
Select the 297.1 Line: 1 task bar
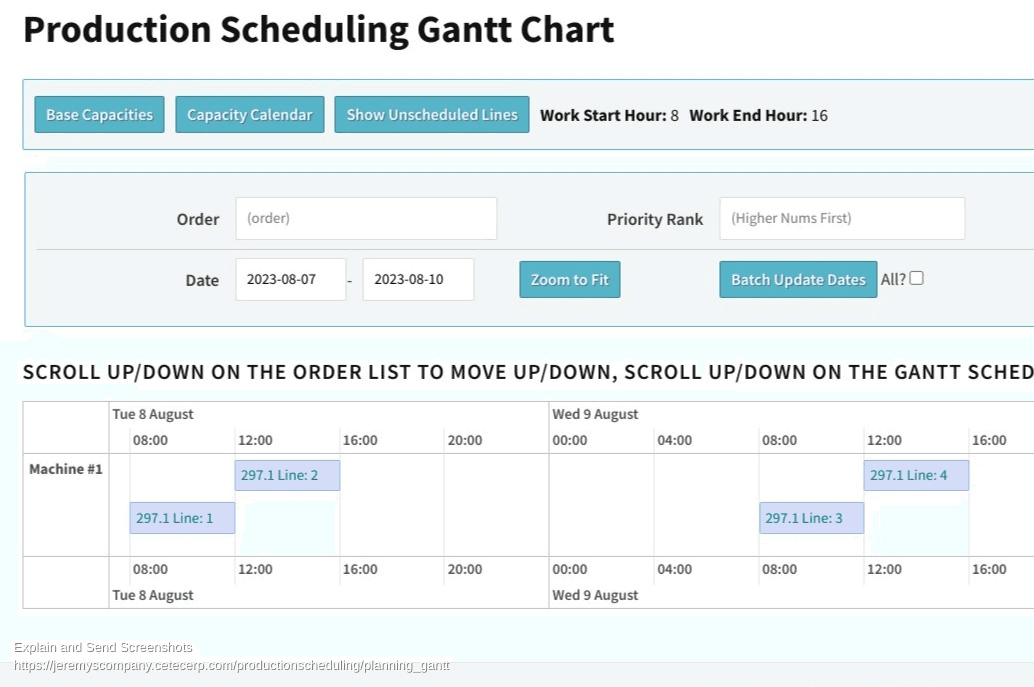click(x=182, y=518)
